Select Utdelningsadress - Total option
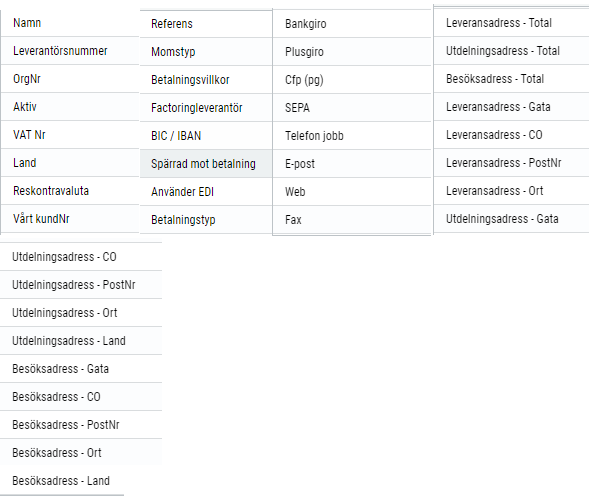This screenshot has width=589, height=496. (x=512, y=51)
